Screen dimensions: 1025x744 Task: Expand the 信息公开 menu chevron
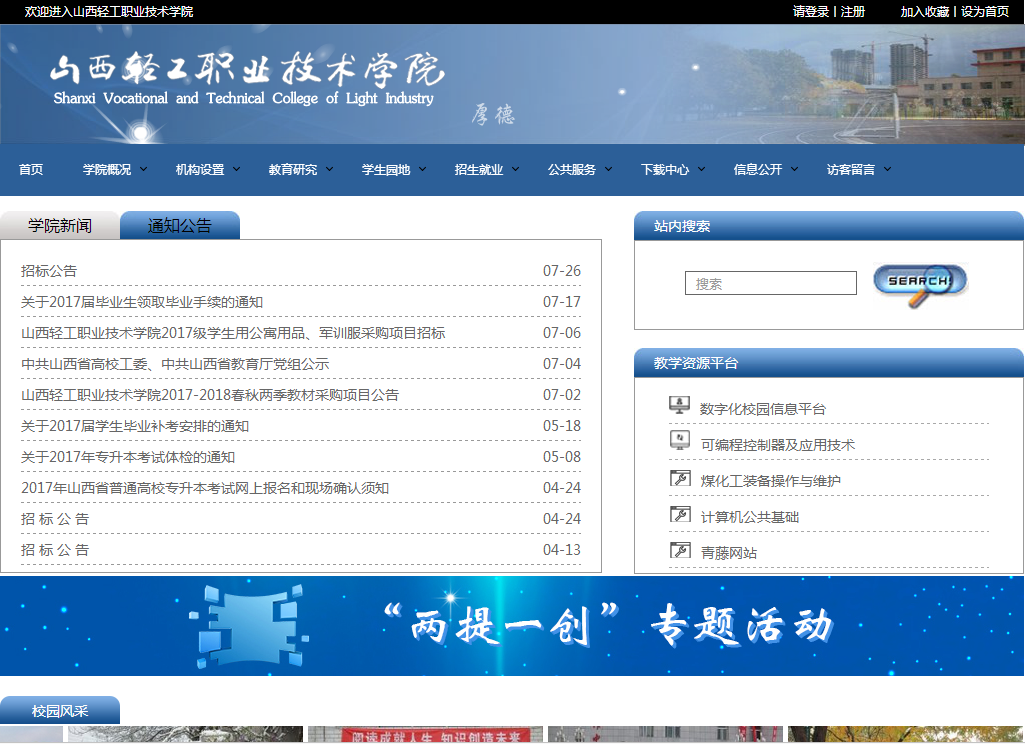(x=795, y=169)
